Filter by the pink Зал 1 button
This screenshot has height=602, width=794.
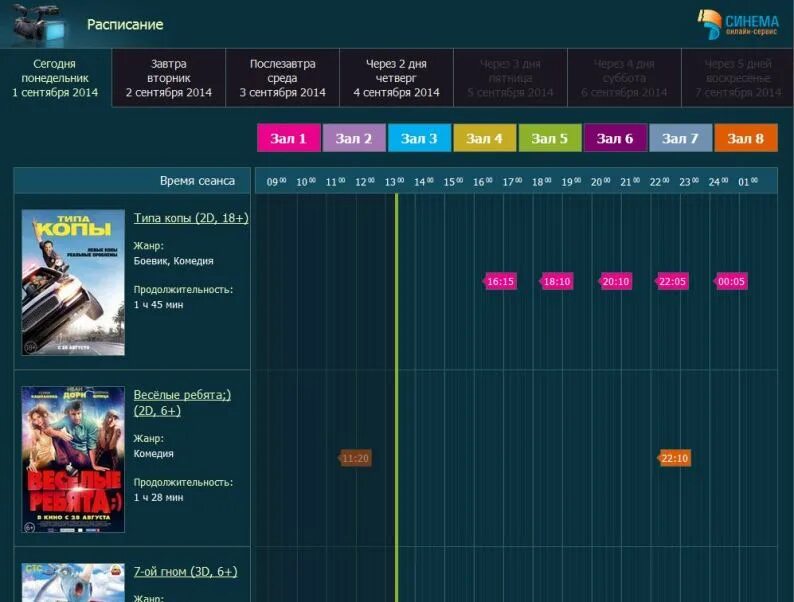click(289, 138)
